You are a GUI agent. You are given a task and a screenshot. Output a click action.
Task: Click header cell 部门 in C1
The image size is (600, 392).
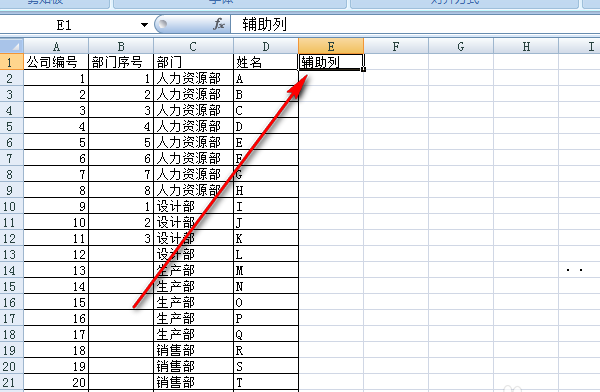click(193, 62)
